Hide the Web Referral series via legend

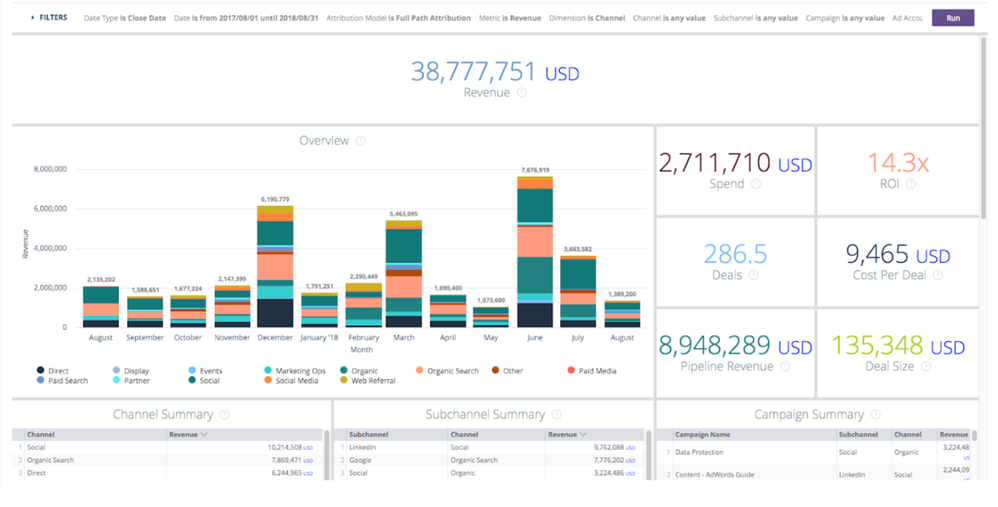pos(372,380)
